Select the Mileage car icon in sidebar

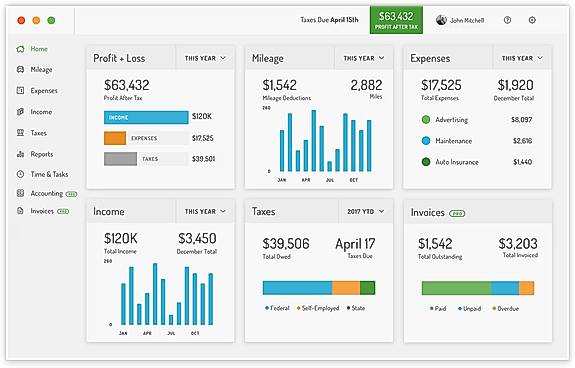21,69
